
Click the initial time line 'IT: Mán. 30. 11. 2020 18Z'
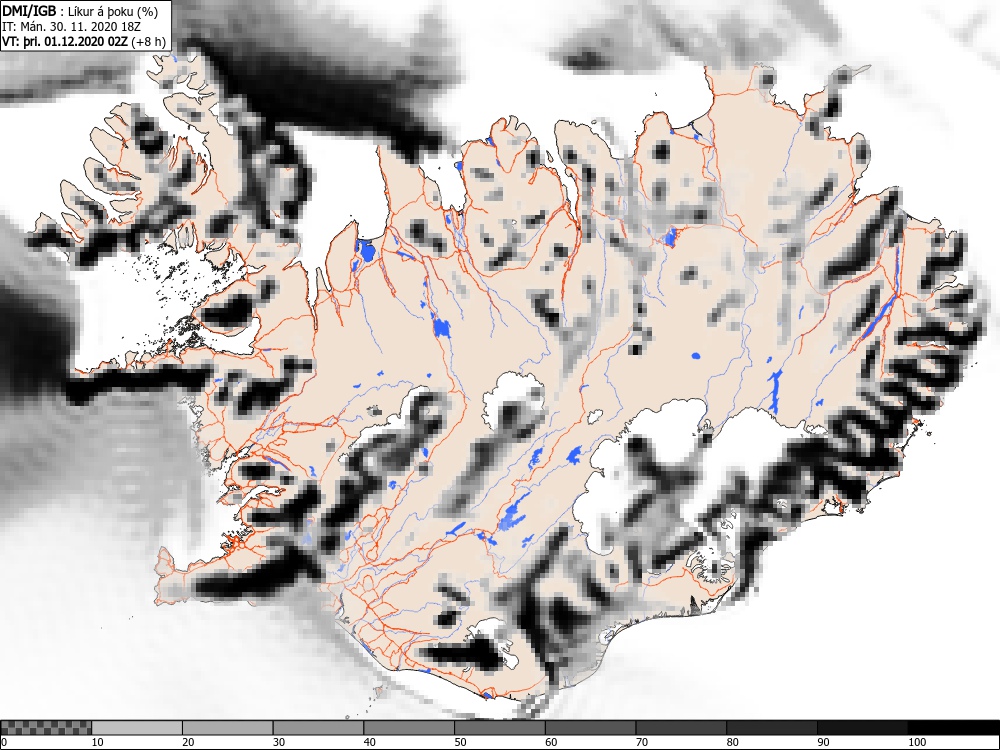71,26
